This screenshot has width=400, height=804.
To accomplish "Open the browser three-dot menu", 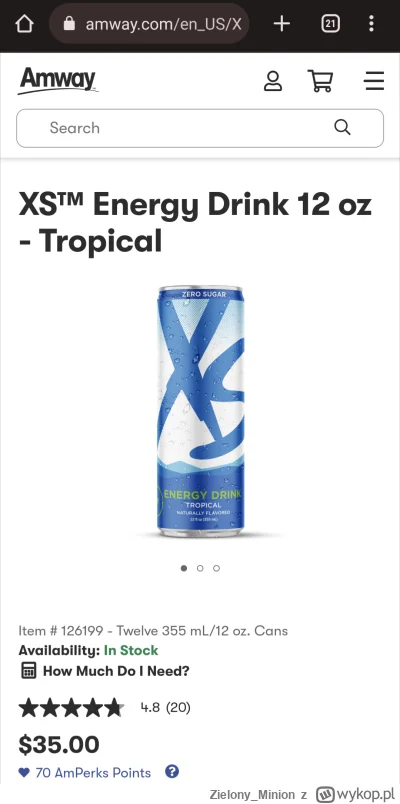I will pyautogui.click(x=371, y=24).
